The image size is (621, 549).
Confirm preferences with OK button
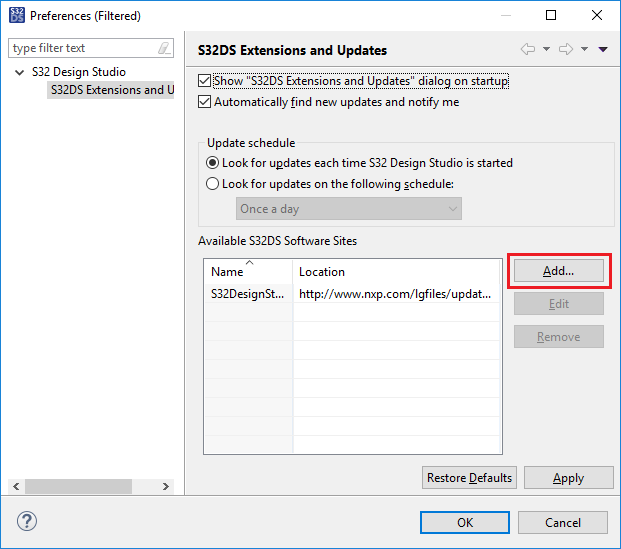pyautogui.click(x=465, y=522)
